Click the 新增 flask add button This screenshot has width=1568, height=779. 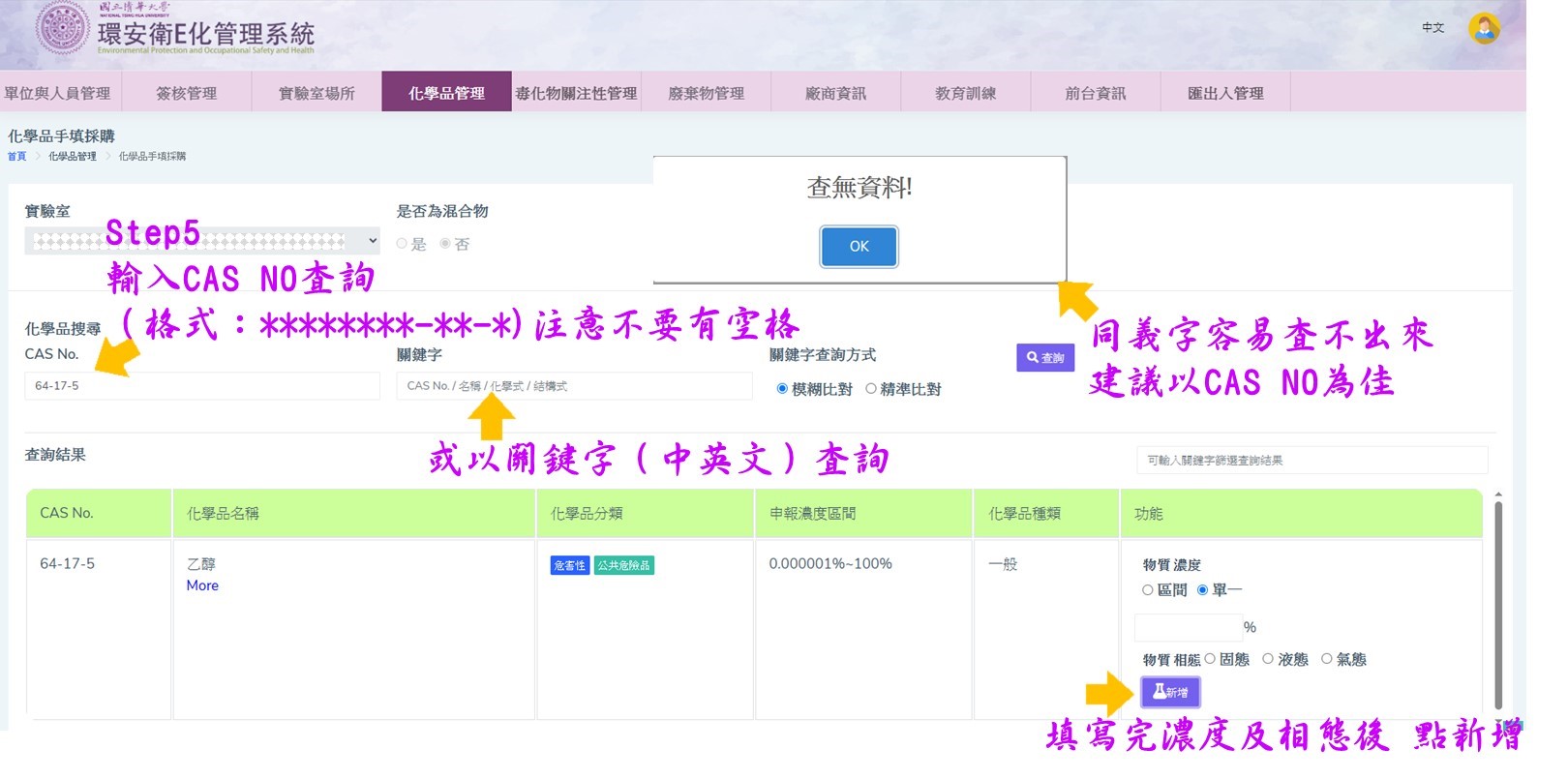point(1170,692)
